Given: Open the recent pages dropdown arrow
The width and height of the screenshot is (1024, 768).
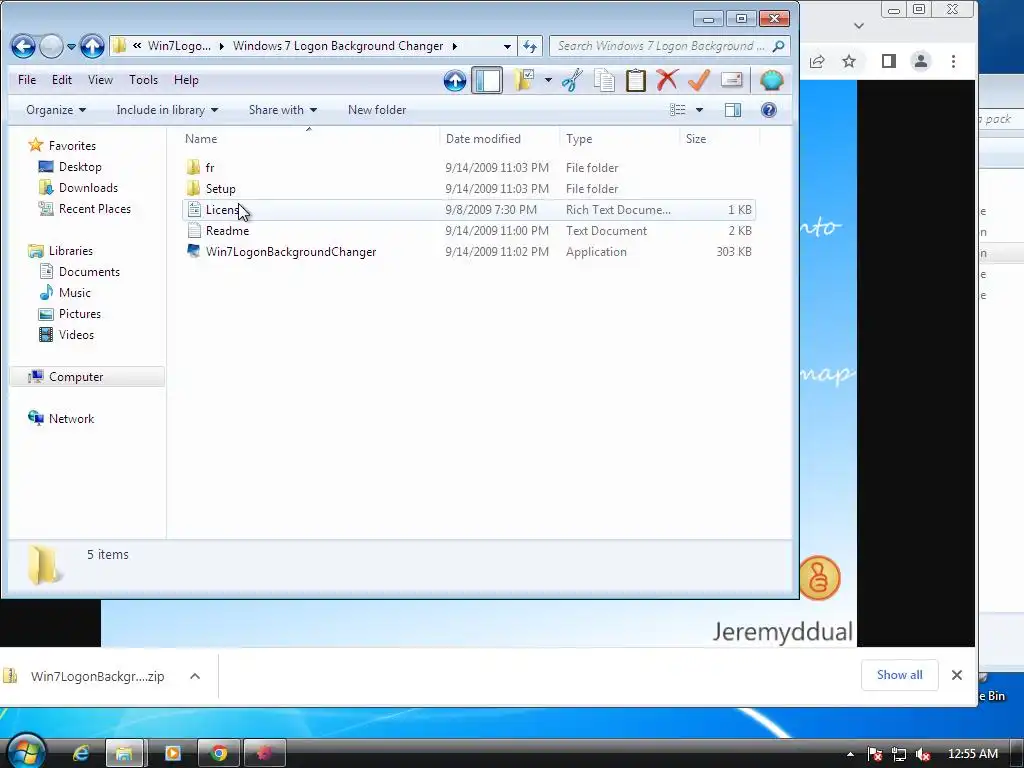Looking at the screenshot, I should [x=71, y=46].
